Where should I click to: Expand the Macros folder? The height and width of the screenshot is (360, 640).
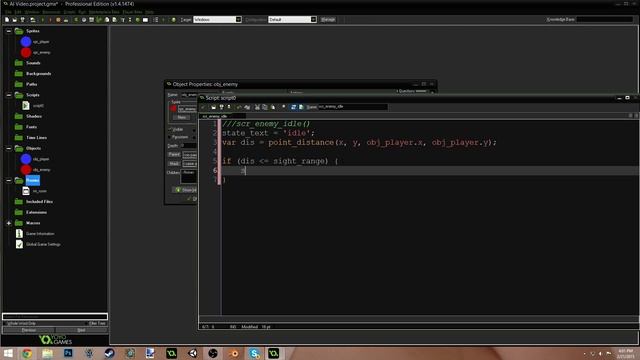(9, 223)
